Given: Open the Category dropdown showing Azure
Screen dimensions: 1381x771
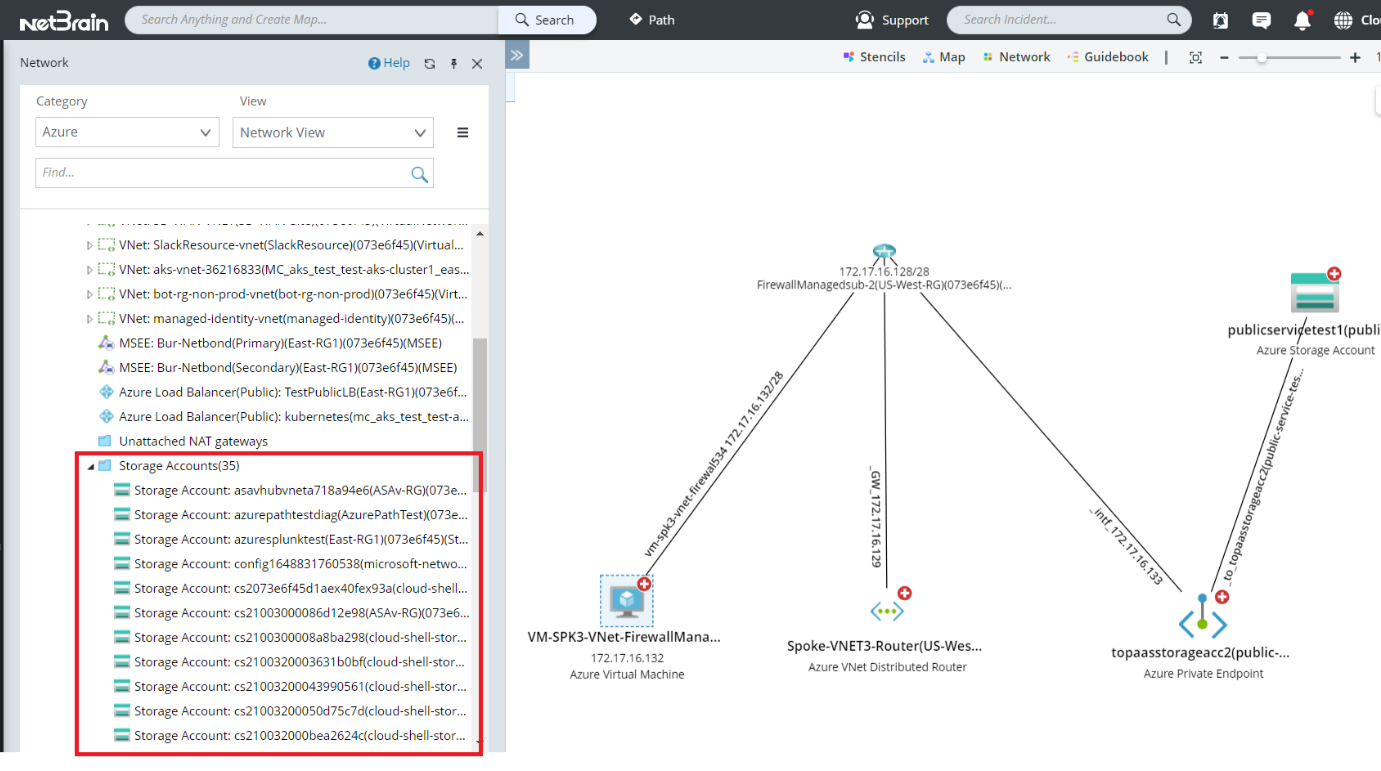Looking at the screenshot, I should [127, 132].
